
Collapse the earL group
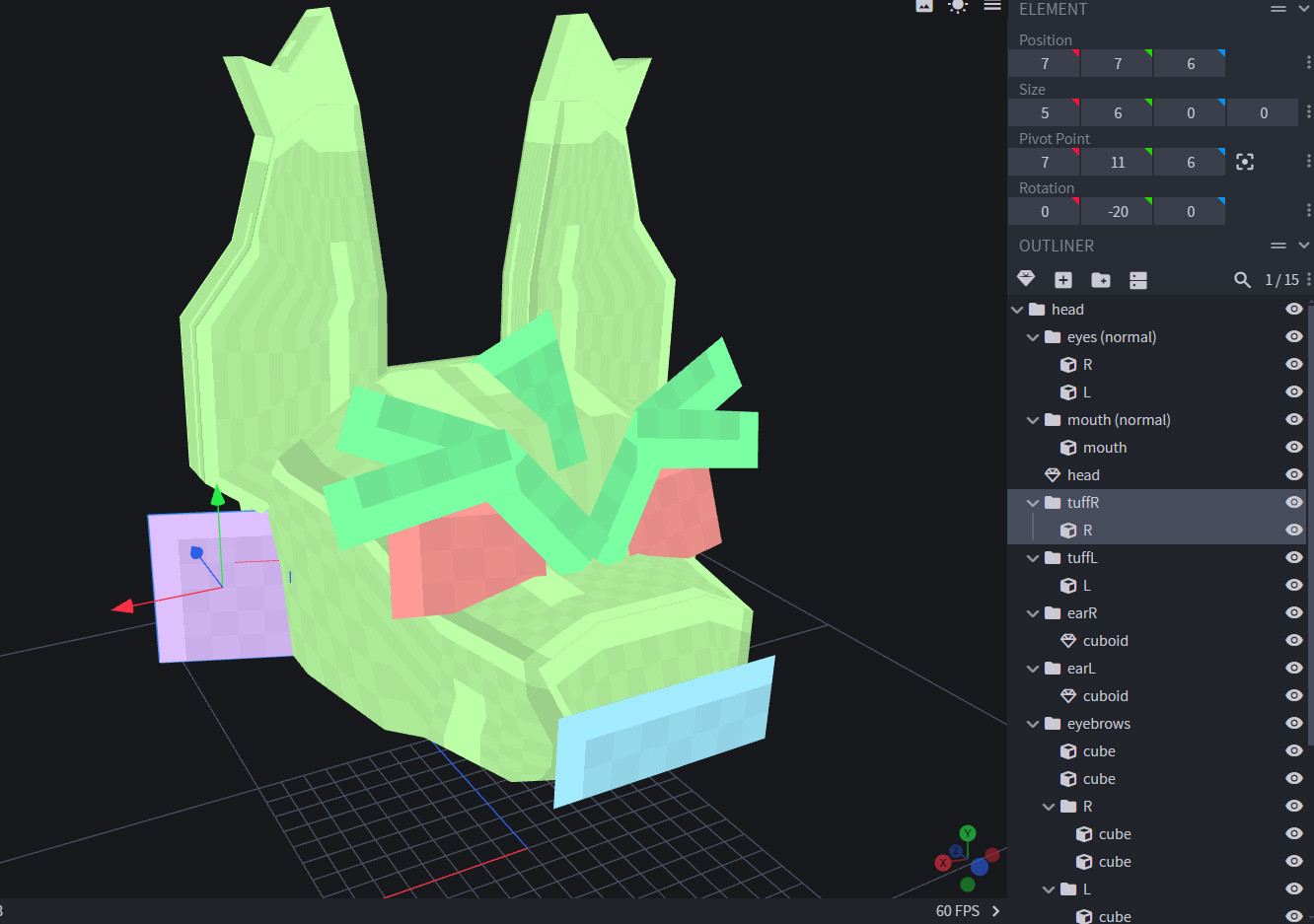[x=1033, y=669]
